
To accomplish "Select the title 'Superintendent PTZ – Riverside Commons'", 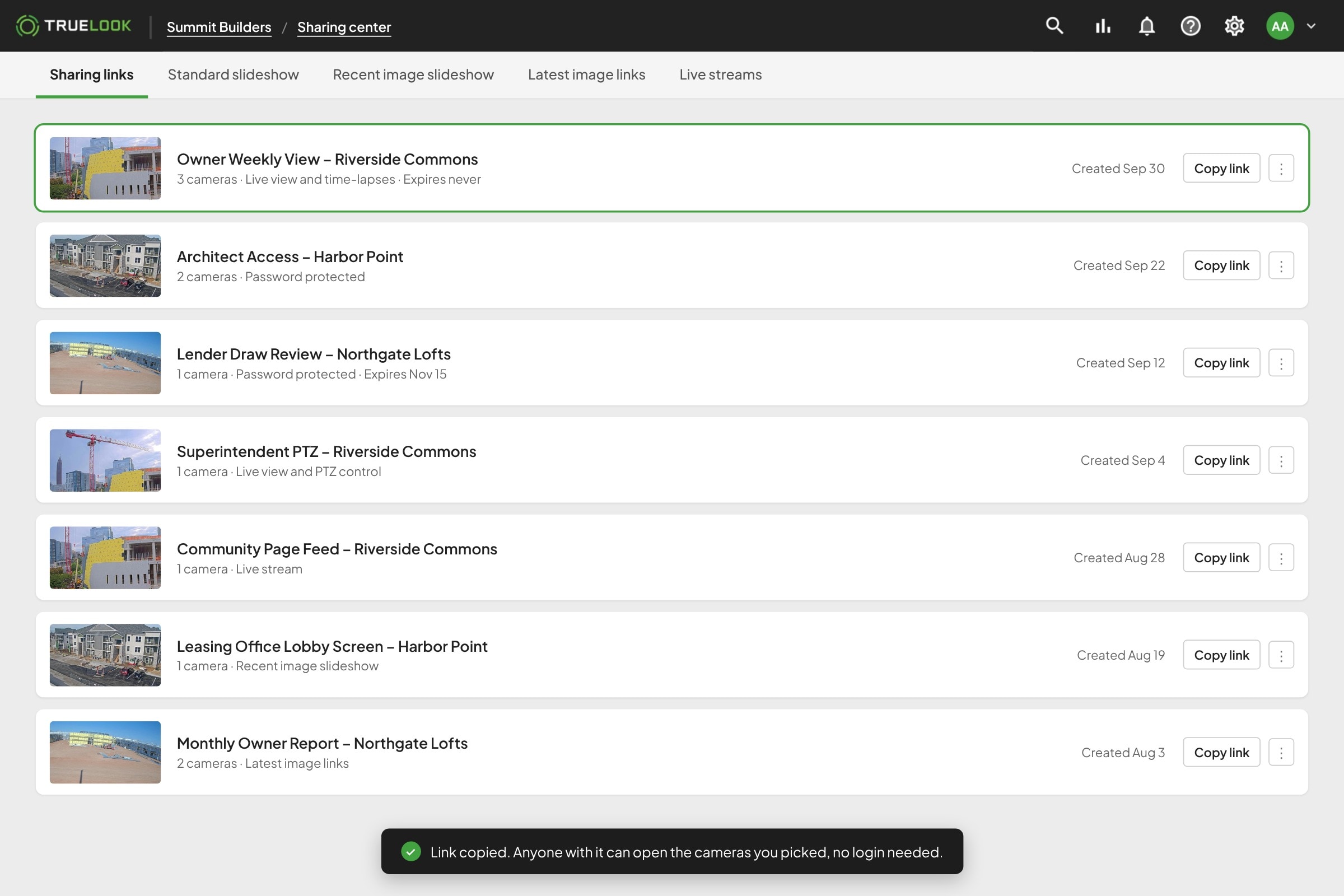I will [326, 451].
